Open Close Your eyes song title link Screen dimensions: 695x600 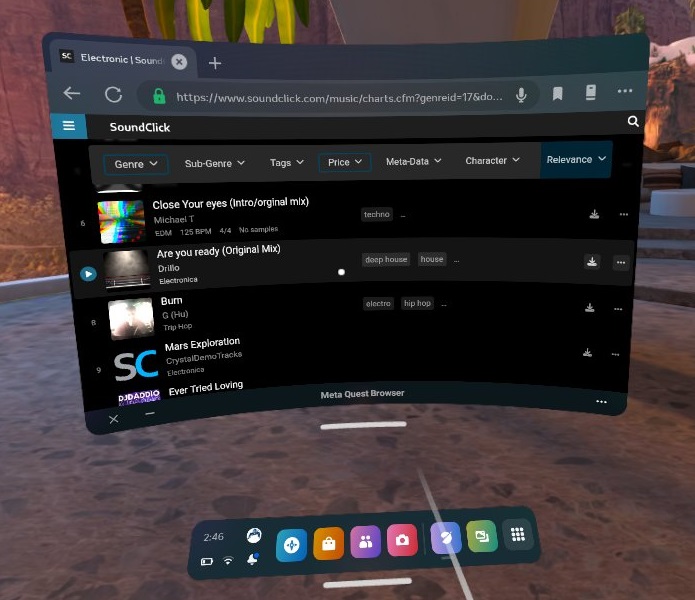click(x=230, y=203)
